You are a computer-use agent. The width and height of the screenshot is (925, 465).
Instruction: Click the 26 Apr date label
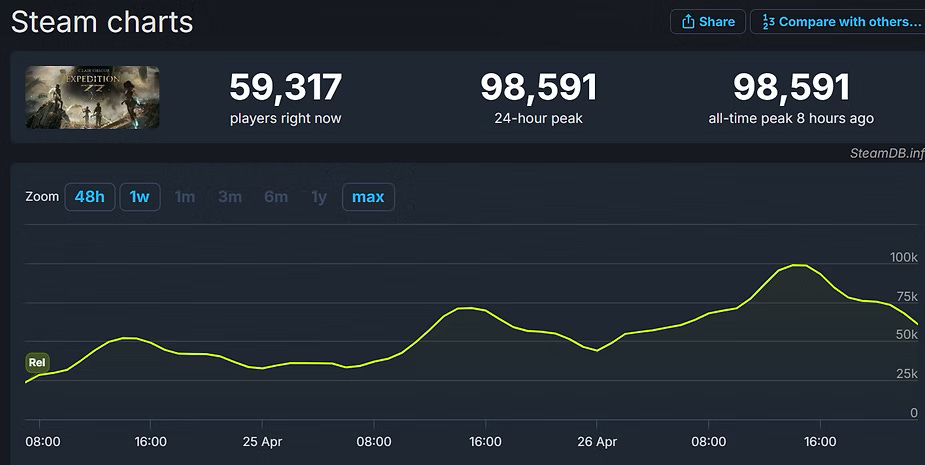click(597, 441)
